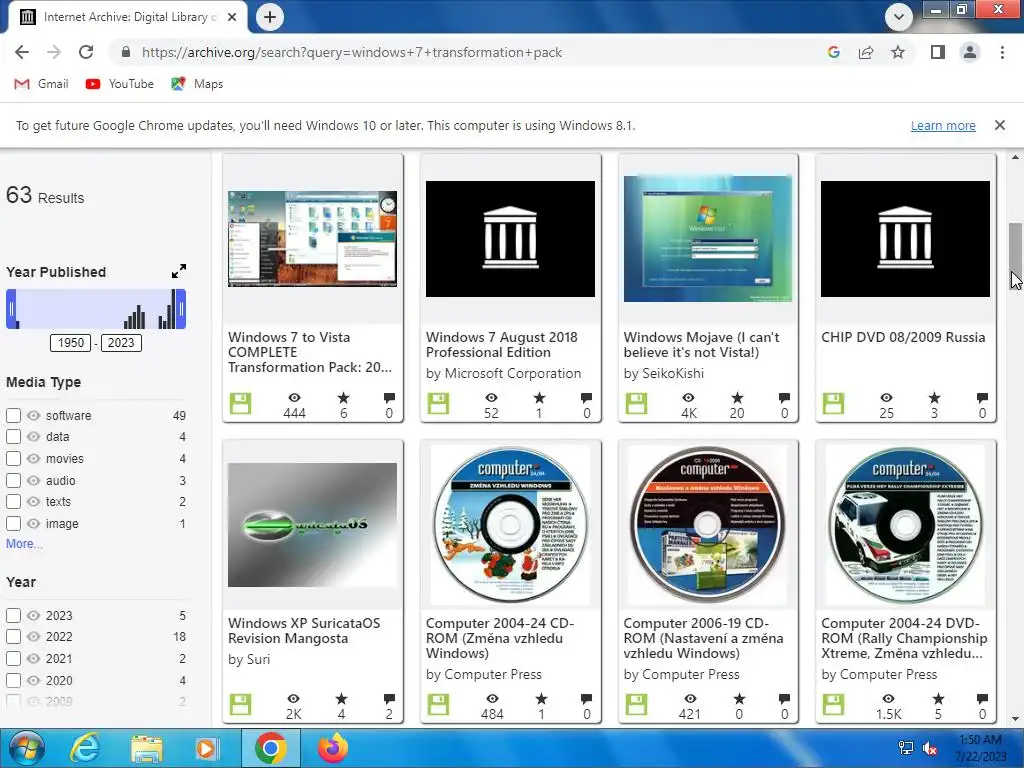
Task: Click views eye icon on CHIP DVD card
Action: [886, 398]
